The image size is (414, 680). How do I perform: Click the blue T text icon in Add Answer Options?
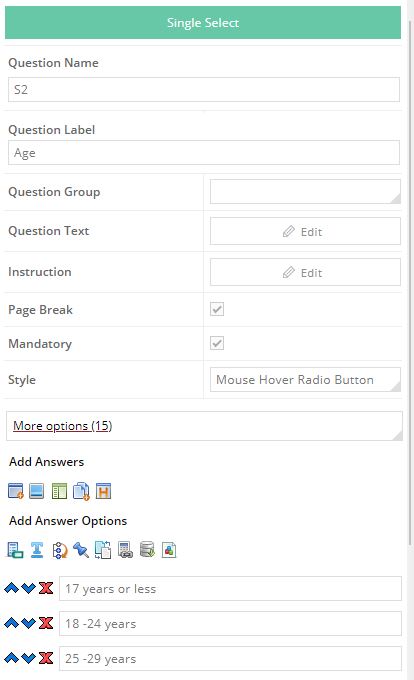(x=37, y=550)
